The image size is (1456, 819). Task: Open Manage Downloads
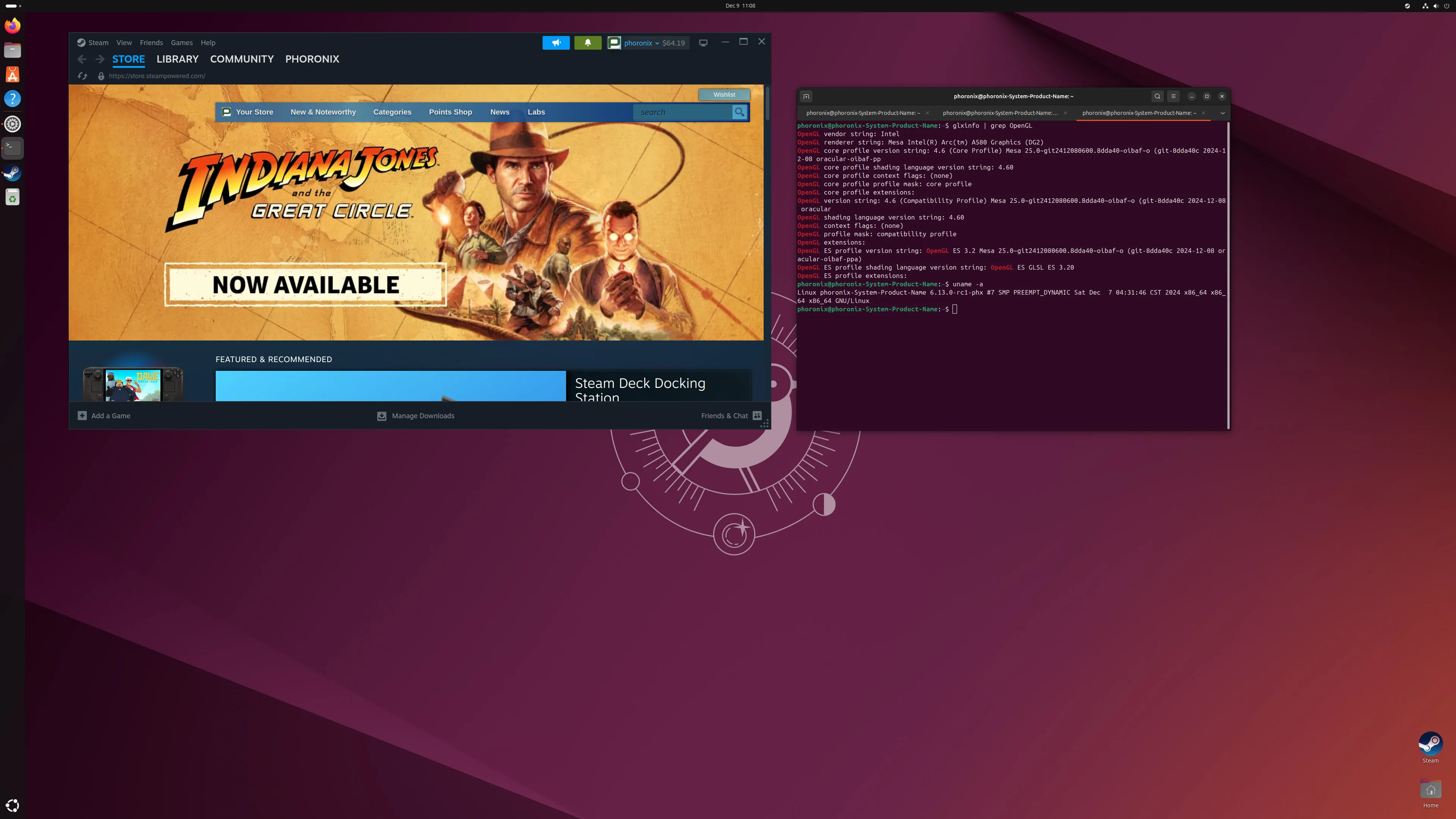(x=416, y=416)
